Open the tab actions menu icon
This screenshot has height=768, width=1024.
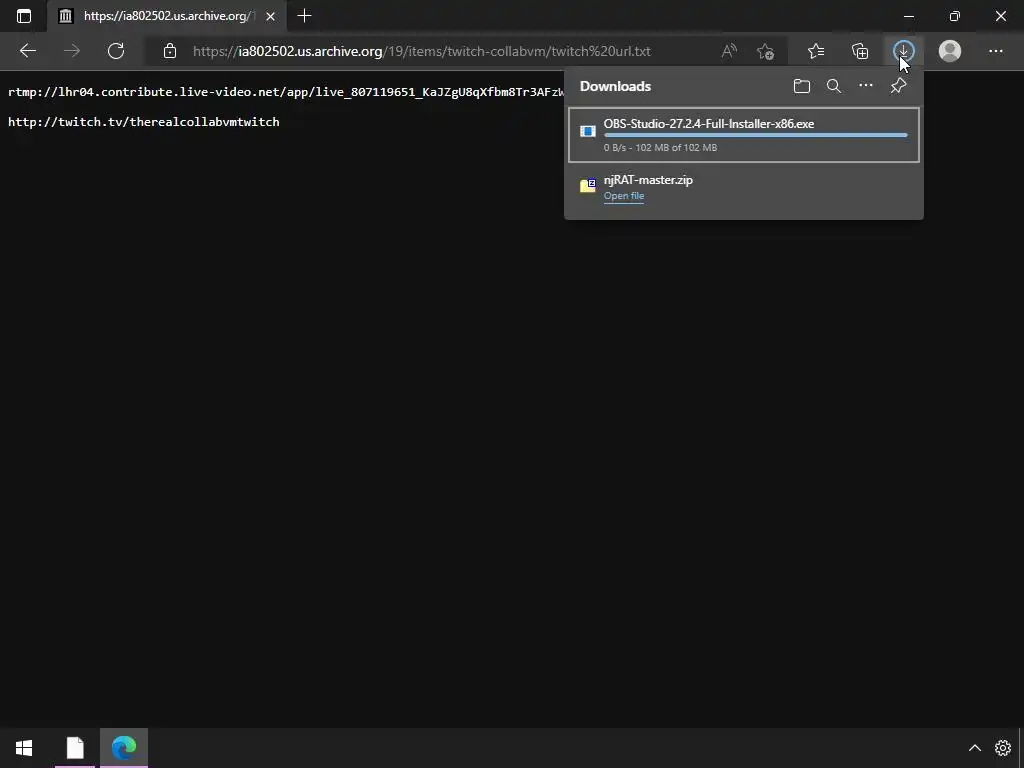click(24, 16)
